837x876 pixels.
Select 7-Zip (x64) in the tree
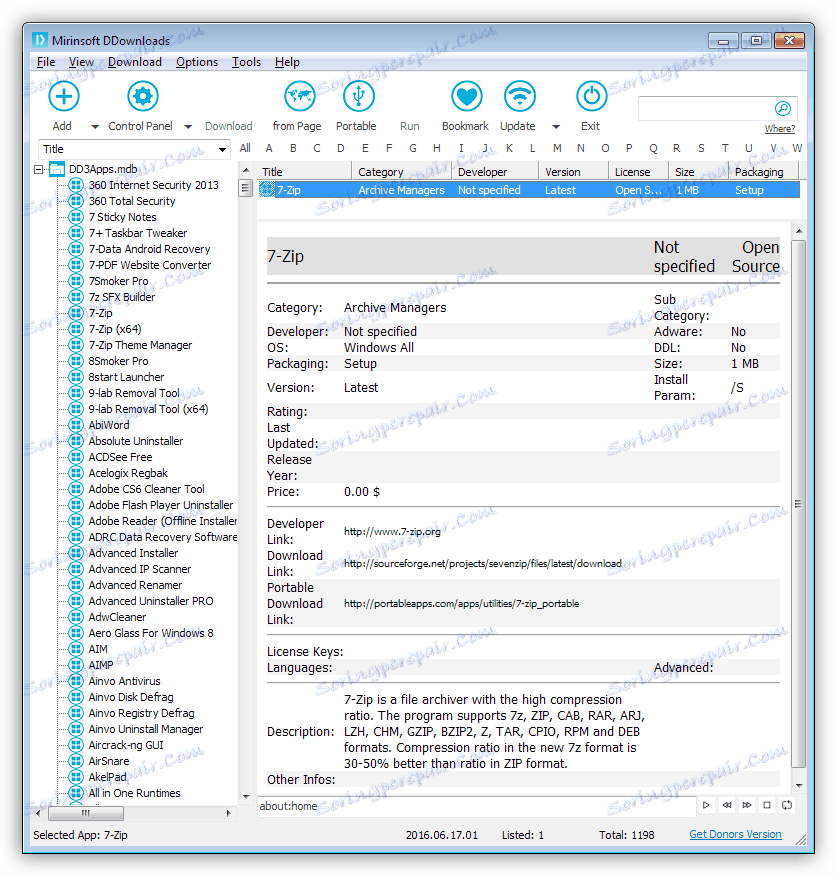[115, 329]
